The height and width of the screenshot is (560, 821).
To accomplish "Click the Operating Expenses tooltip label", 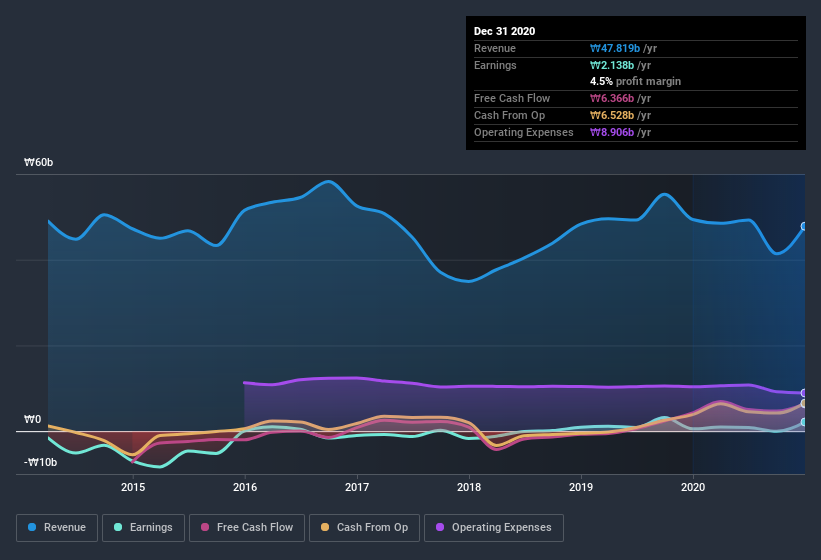I will (524, 132).
